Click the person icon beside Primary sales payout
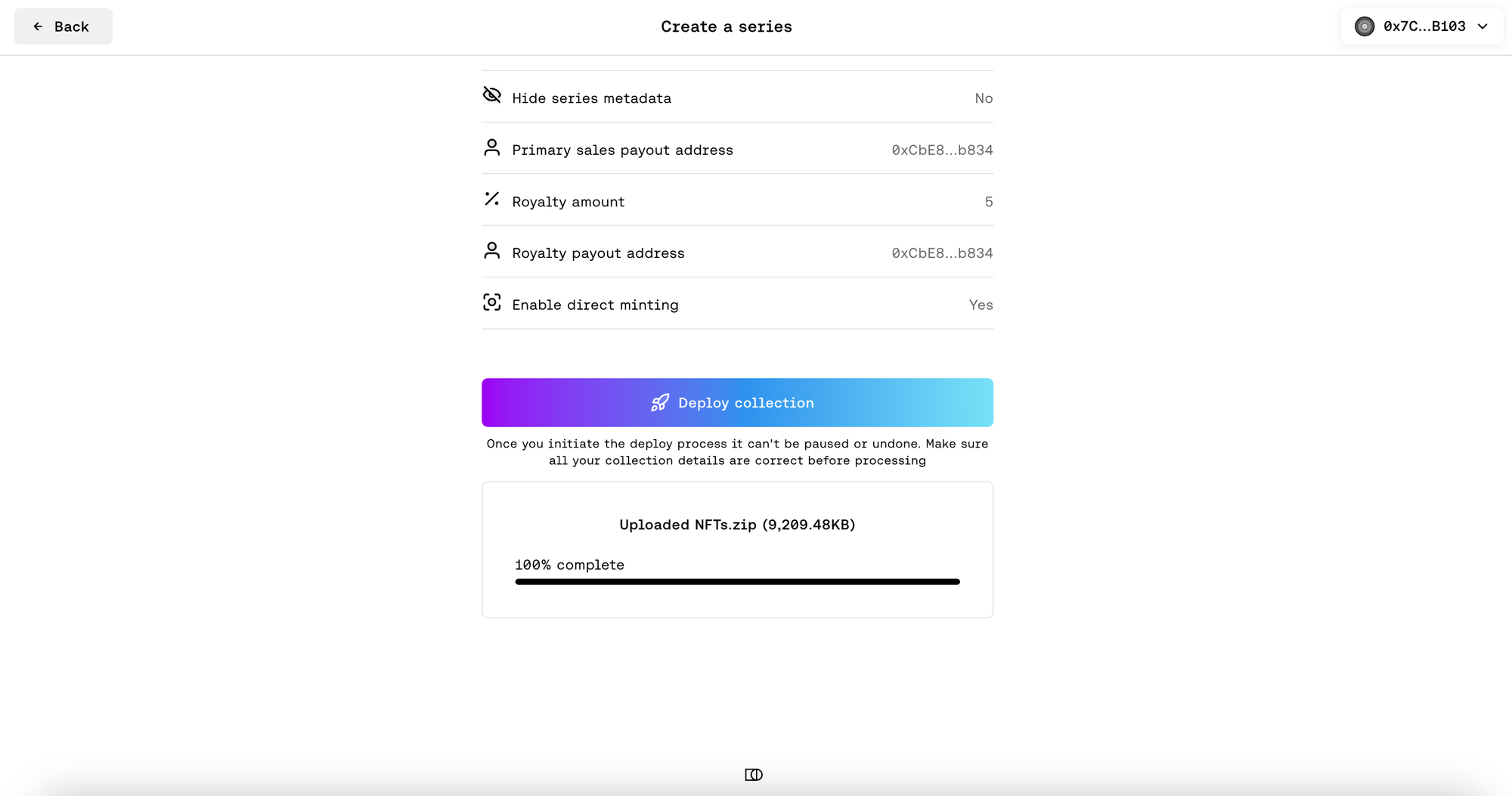 tap(492, 147)
